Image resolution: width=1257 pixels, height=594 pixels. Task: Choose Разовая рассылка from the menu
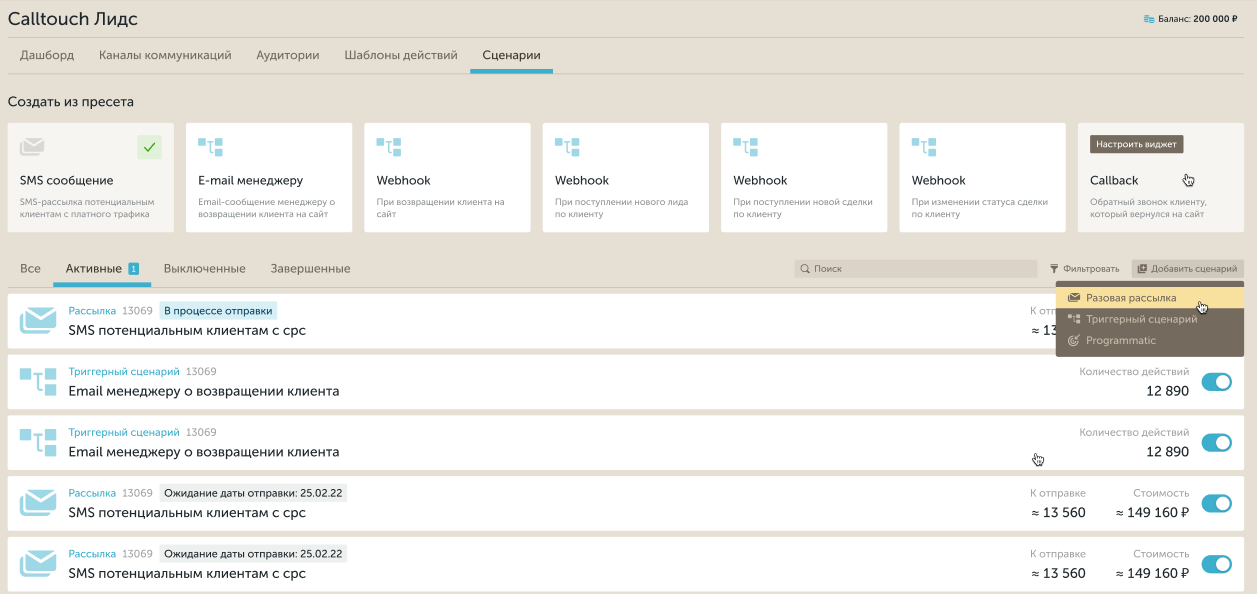click(1150, 298)
